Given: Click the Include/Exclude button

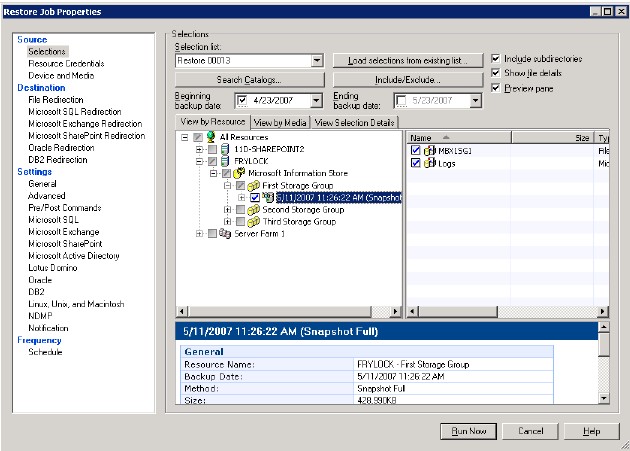Looking at the screenshot, I should coord(407,80).
